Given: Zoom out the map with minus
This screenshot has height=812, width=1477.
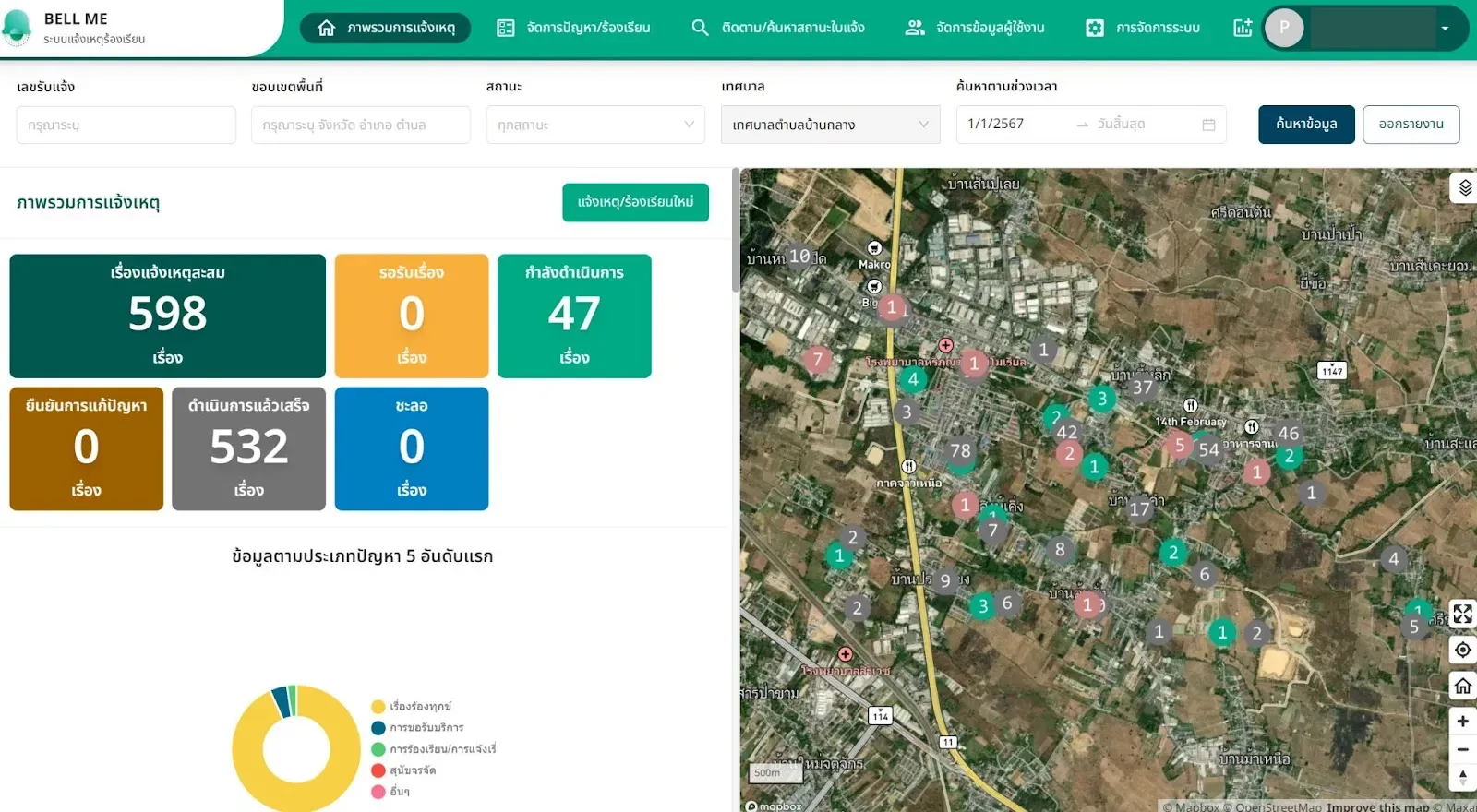Looking at the screenshot, I should coord(1463,749).
